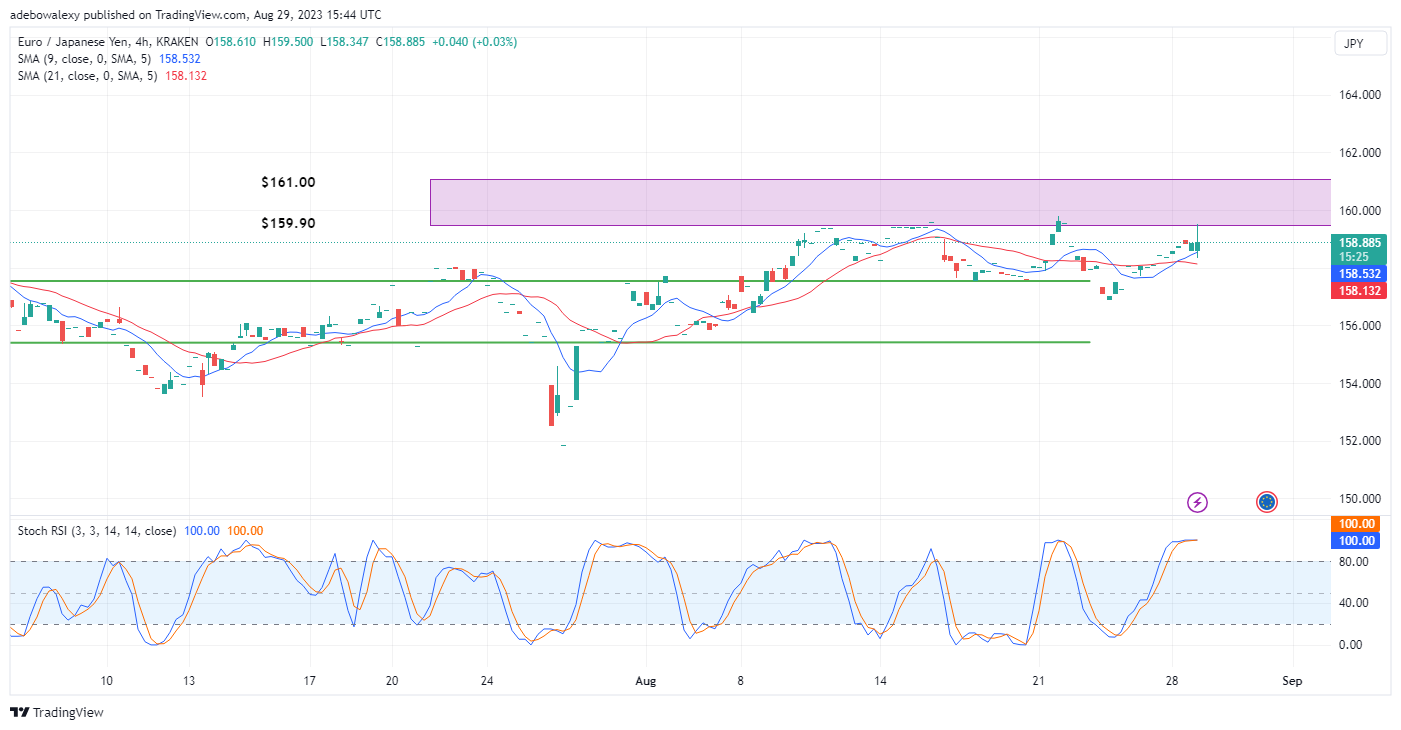Viewport: 1401px width, 730px height.
Task: Click the 150.000 price axis label
Action: coord(1360,499)
